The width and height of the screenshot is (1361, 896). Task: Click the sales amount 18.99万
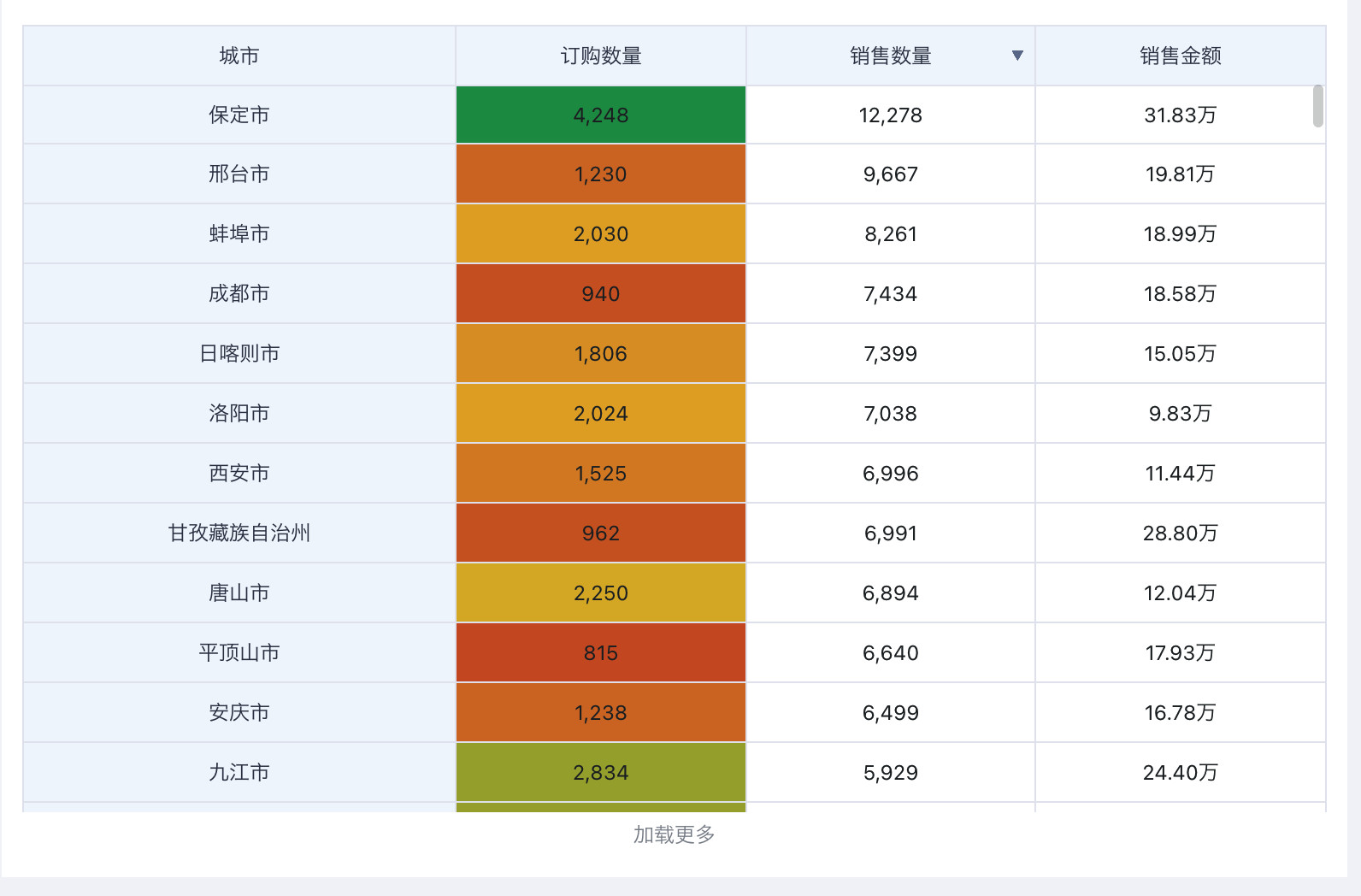pos(1181,234)
